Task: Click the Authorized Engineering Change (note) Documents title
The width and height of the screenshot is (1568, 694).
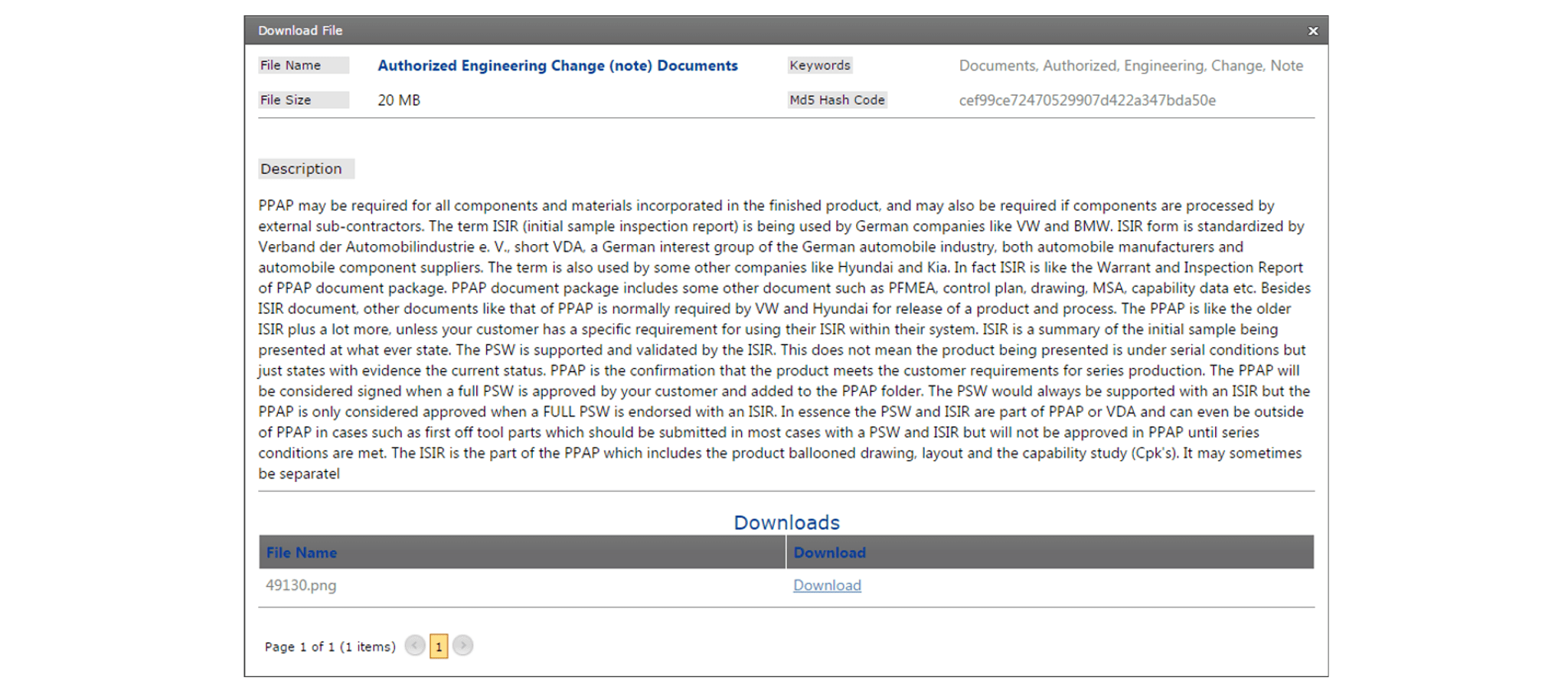Action: [x=557, y=66]
